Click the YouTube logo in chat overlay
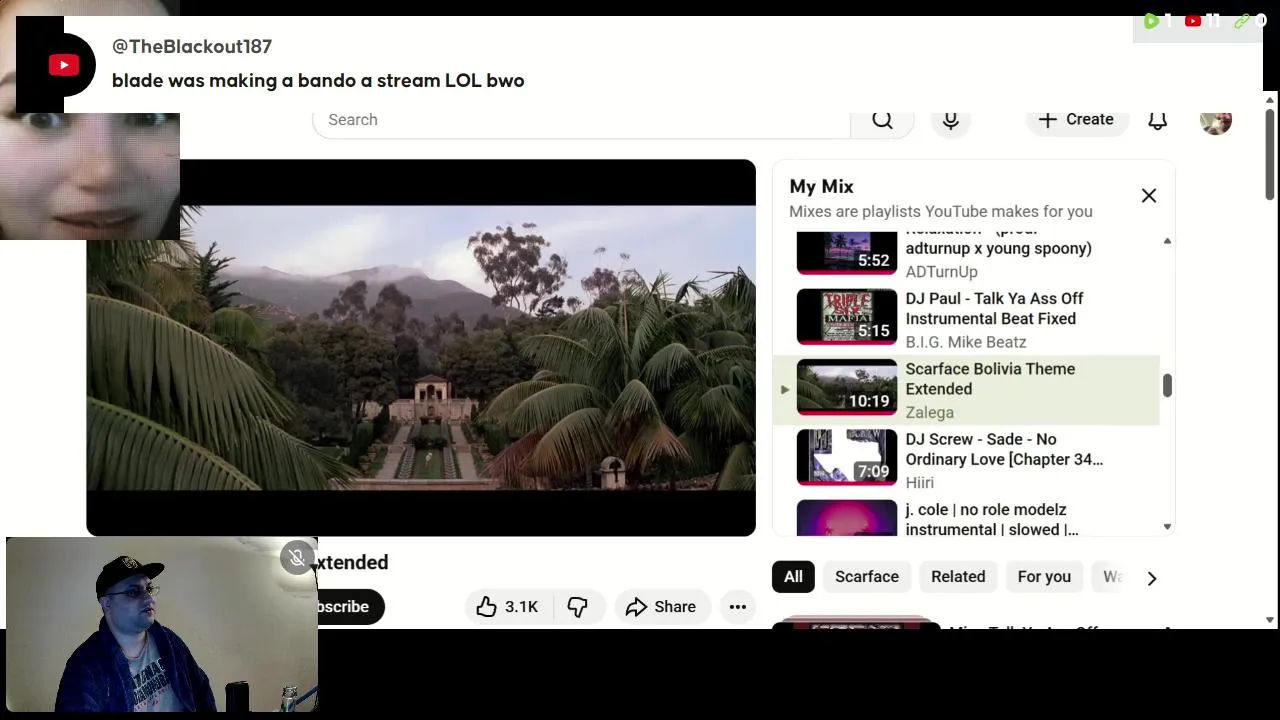Viewport: 1280px width, 720px height. (64, 66)
